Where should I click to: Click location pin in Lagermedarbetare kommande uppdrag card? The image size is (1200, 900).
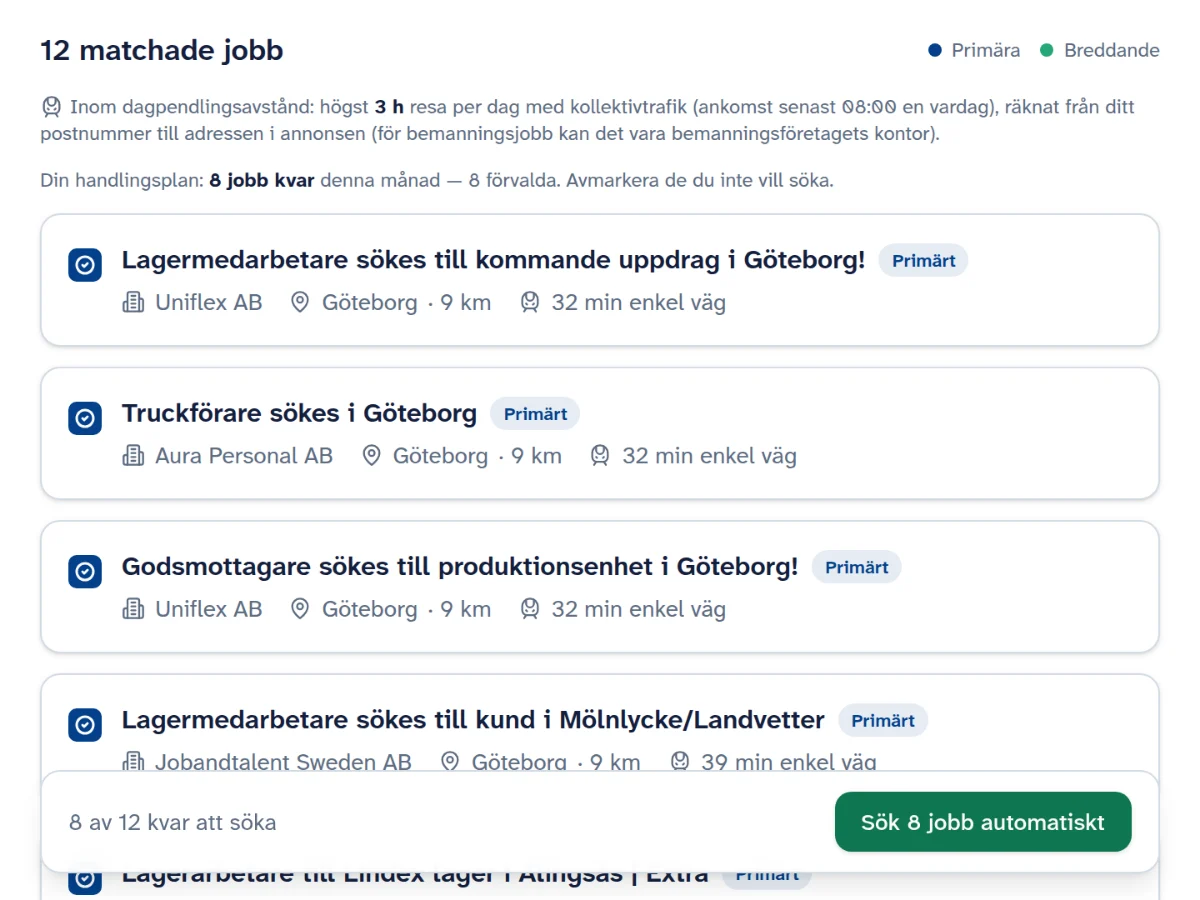[x=300, y=303]
